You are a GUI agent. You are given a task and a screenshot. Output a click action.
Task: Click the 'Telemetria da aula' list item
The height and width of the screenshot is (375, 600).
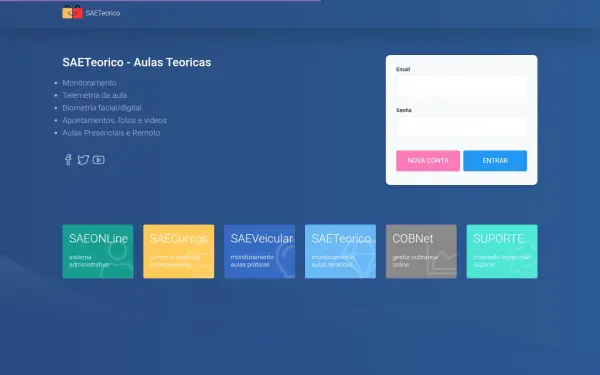point(95,95)
